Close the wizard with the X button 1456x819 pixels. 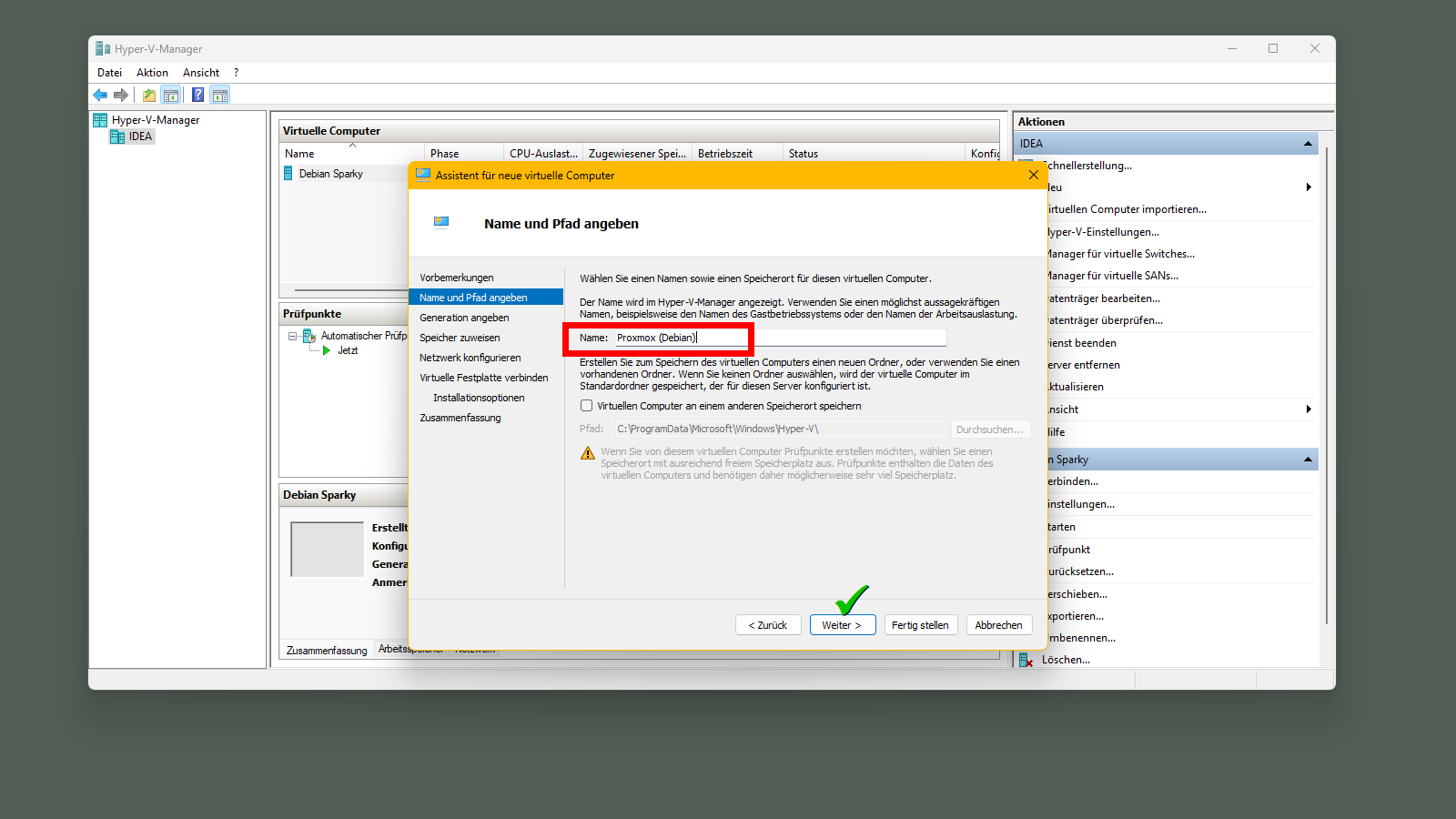tap(1033, 175)
